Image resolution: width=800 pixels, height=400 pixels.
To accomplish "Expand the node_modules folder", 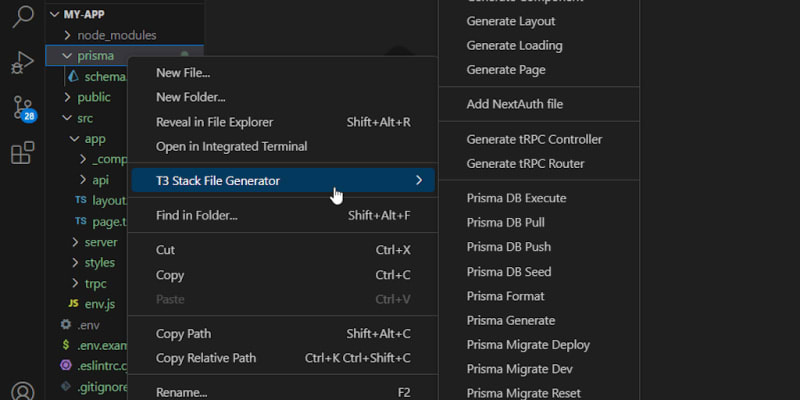I will [x=117, y=35].
